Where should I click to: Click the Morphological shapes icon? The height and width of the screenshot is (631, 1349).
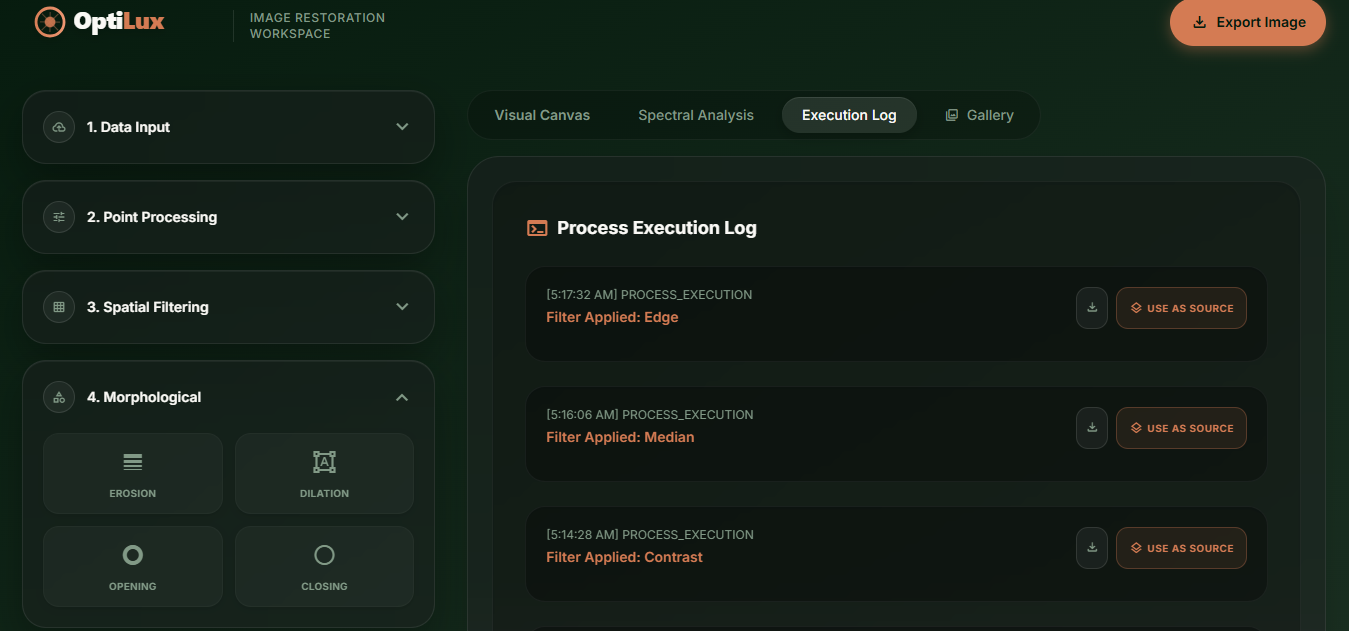tap(59, 397)
